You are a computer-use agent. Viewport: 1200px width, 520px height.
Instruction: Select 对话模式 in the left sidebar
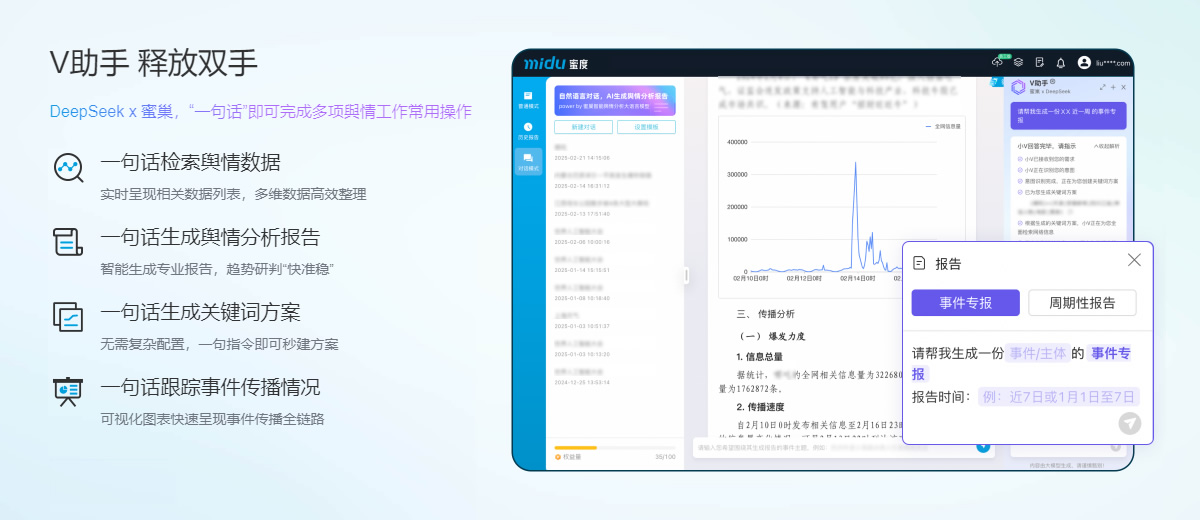click(x=528, y=161)
